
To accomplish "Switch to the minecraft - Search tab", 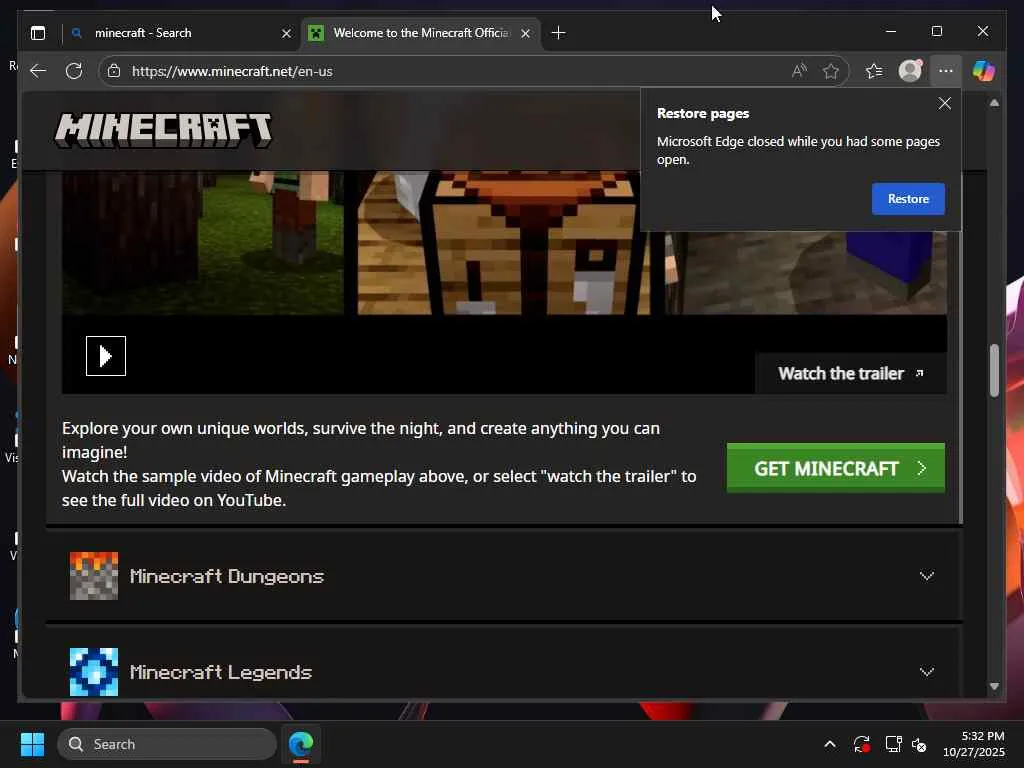I will 180,33.
